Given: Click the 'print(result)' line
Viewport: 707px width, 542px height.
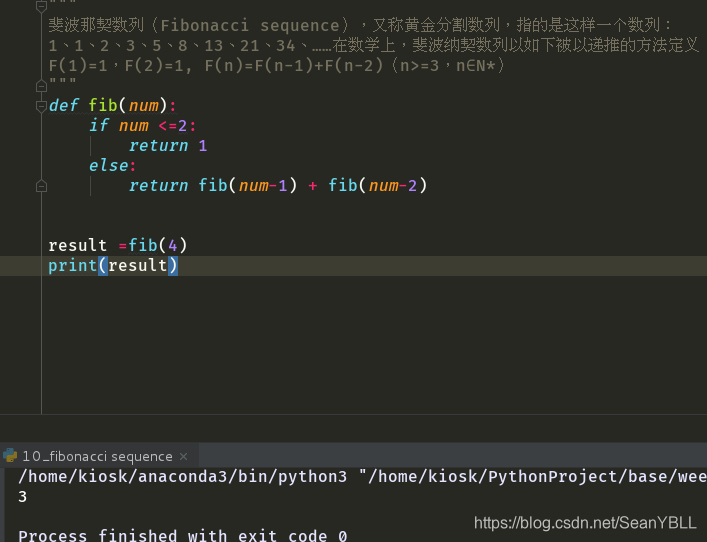Looking at the screenshot, I should 113,265.
